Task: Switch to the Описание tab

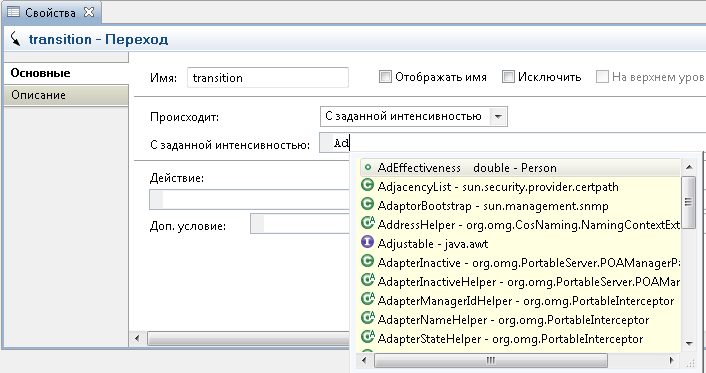Action: coord(66,95)
